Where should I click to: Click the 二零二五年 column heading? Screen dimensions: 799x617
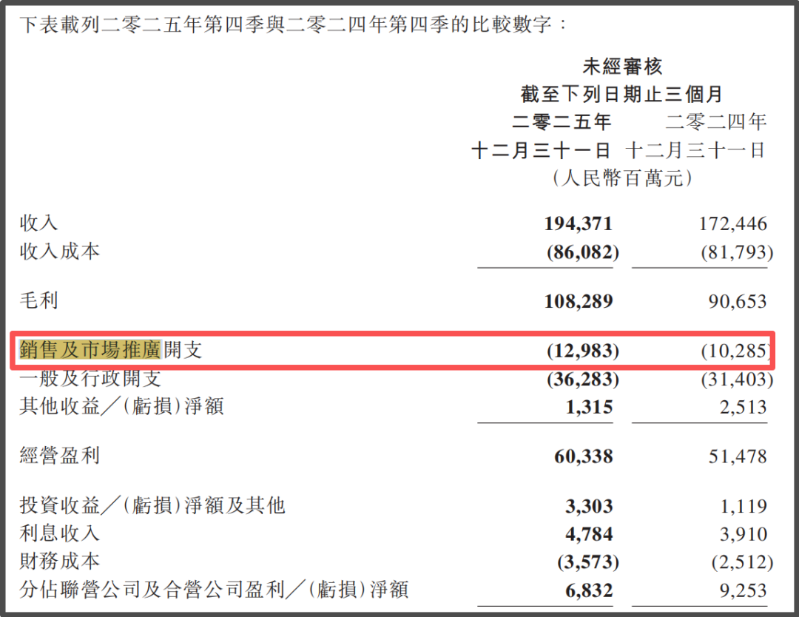point(562,122)
